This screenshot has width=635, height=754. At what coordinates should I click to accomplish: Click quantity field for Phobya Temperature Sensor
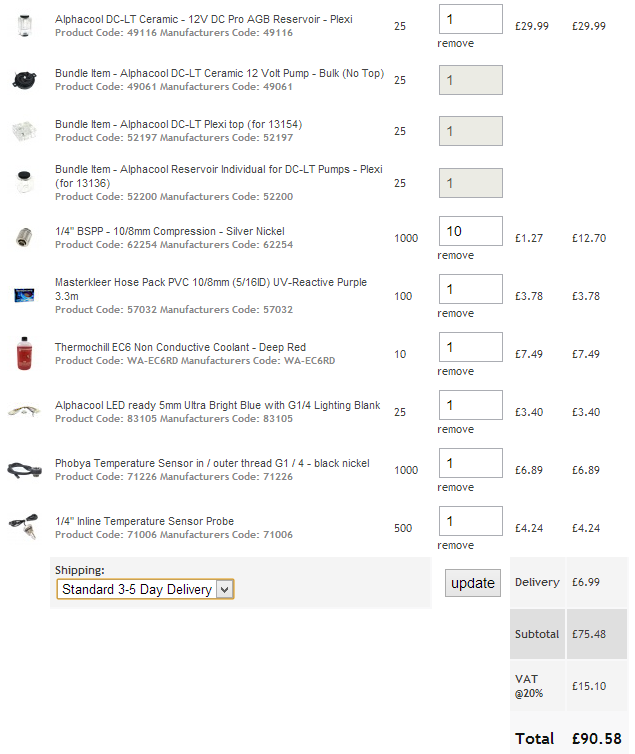pyautogui.click(x=471, y=463)
